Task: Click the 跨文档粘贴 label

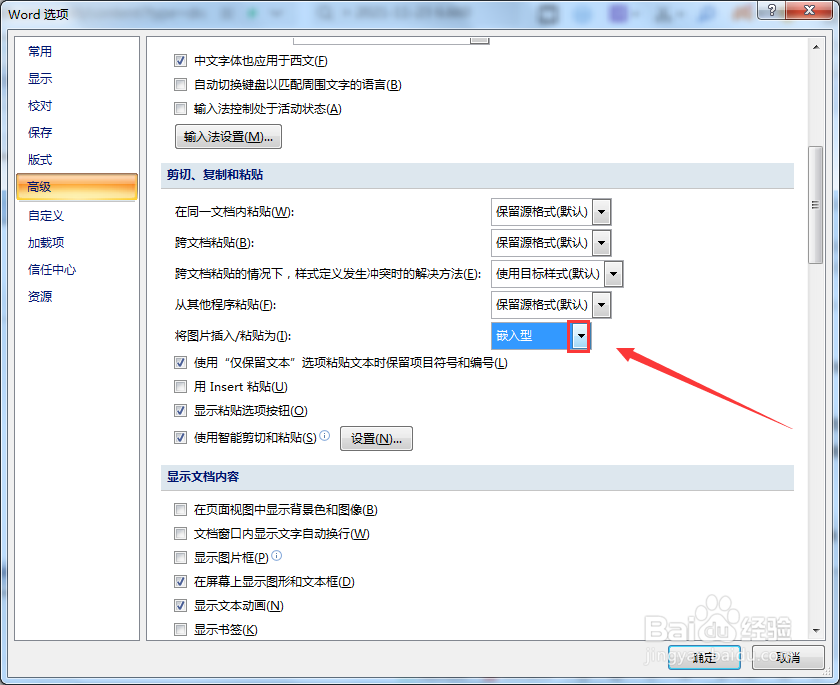Action: point(214,243)
